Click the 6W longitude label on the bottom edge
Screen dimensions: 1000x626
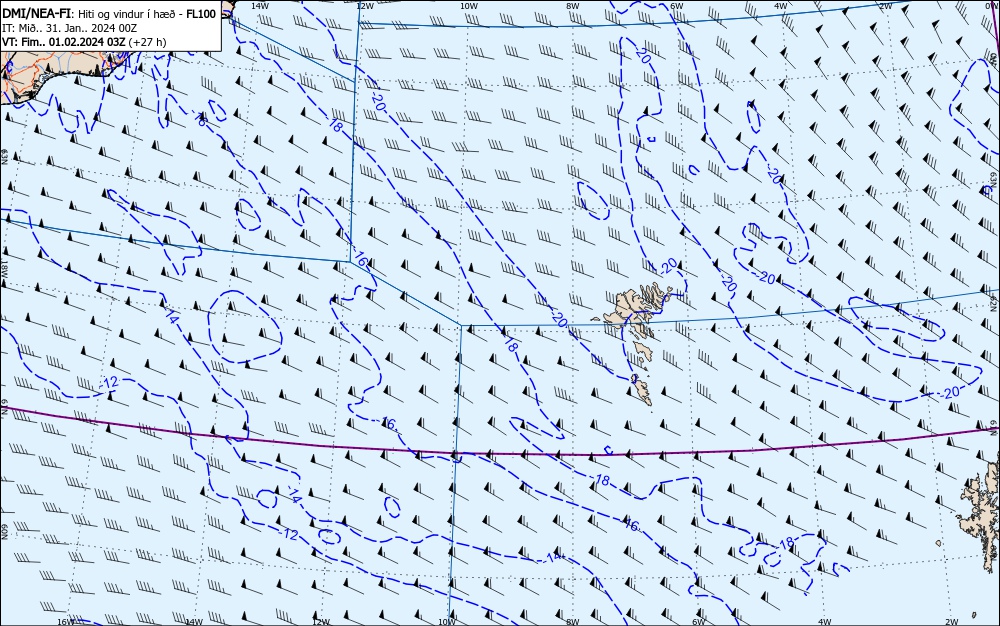click(x=699, y=622)
